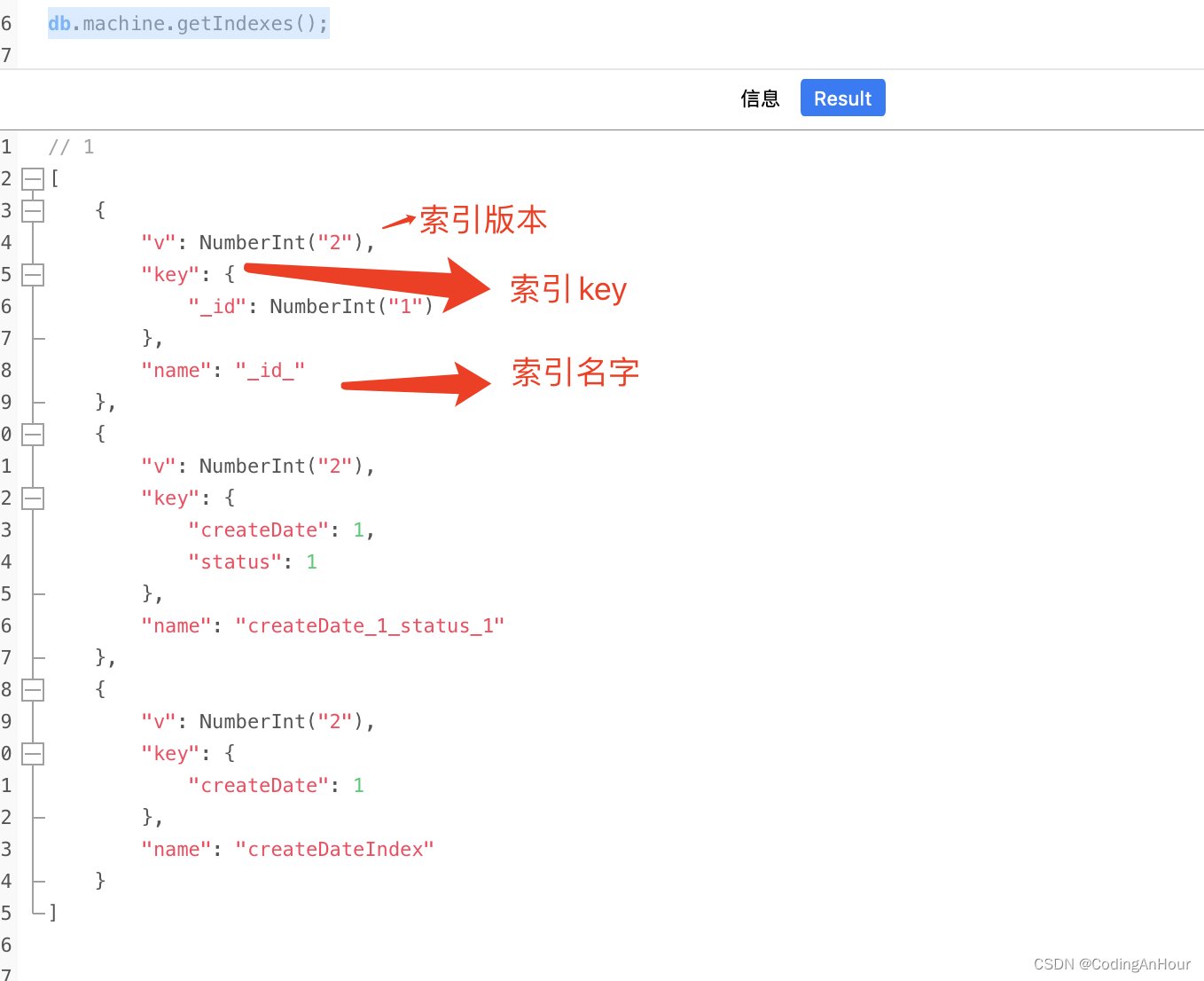Screen dimensions: 1204x981
Task: Click the // 1 comment line
Action: [x=71, y=147]
